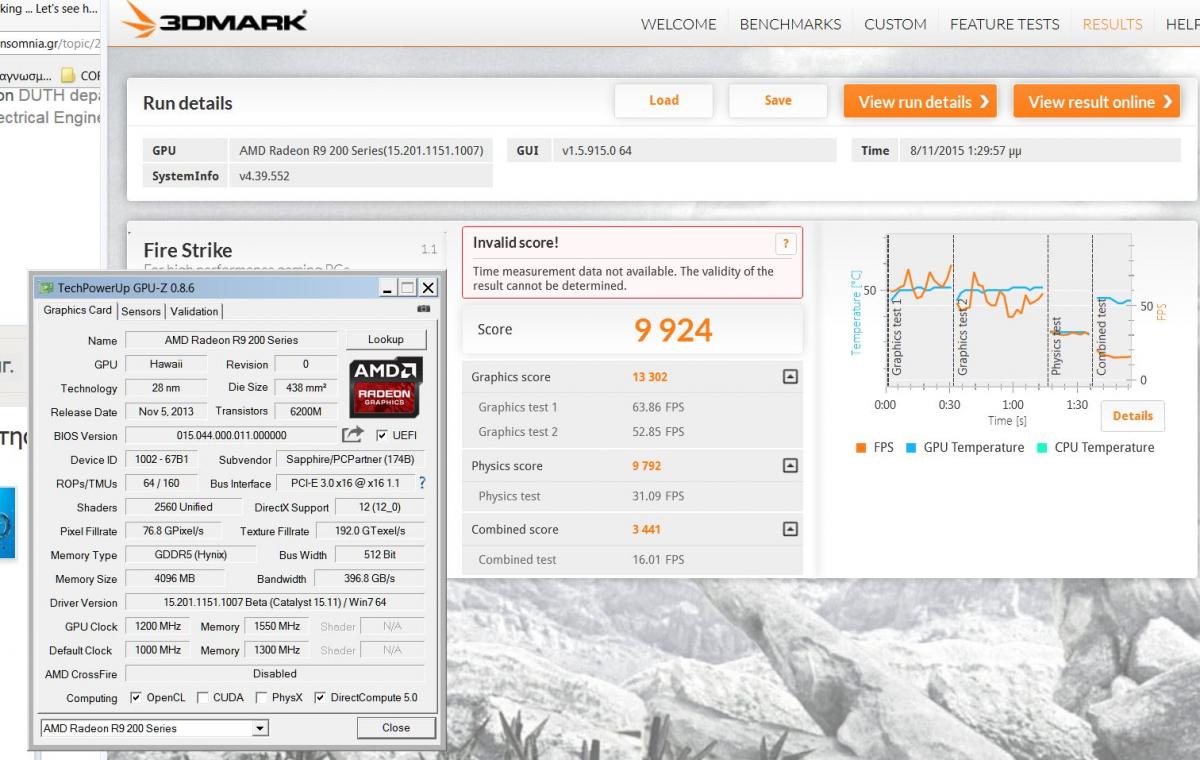The image size is (1200, 760).
Task: Click the Details button under the chart
Action: pos(1132,416)
